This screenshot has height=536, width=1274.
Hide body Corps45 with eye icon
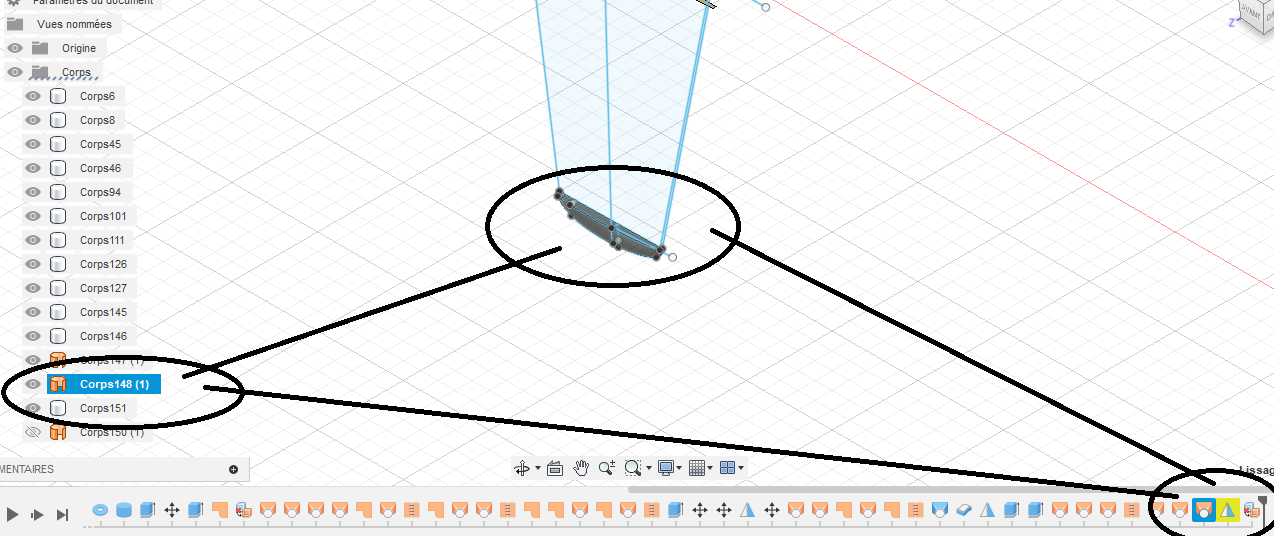pyautogui.click(x=33, y=144)
